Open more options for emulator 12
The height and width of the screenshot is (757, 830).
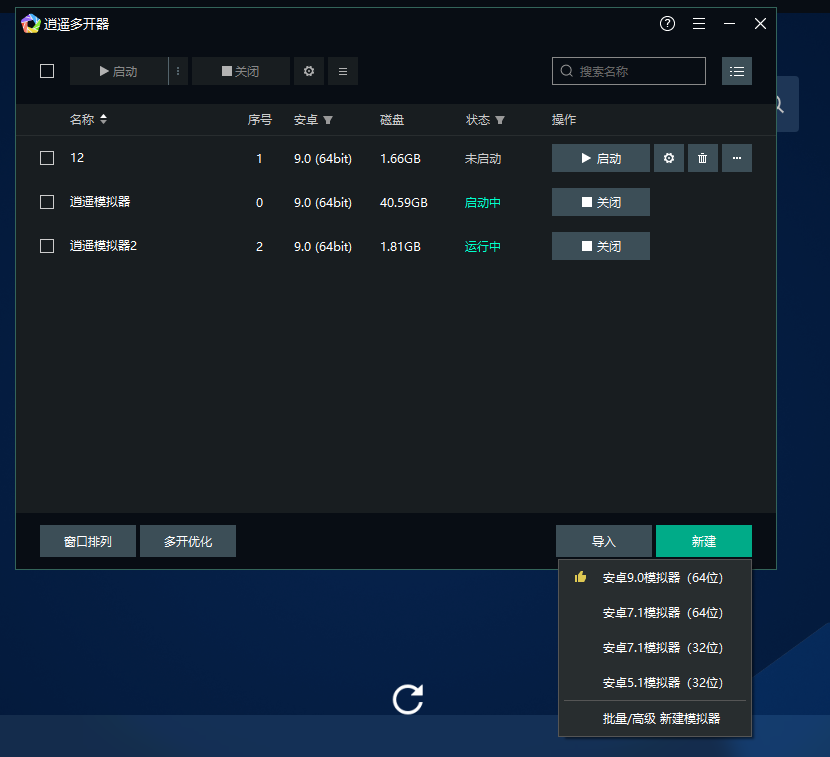pos(737,158)
